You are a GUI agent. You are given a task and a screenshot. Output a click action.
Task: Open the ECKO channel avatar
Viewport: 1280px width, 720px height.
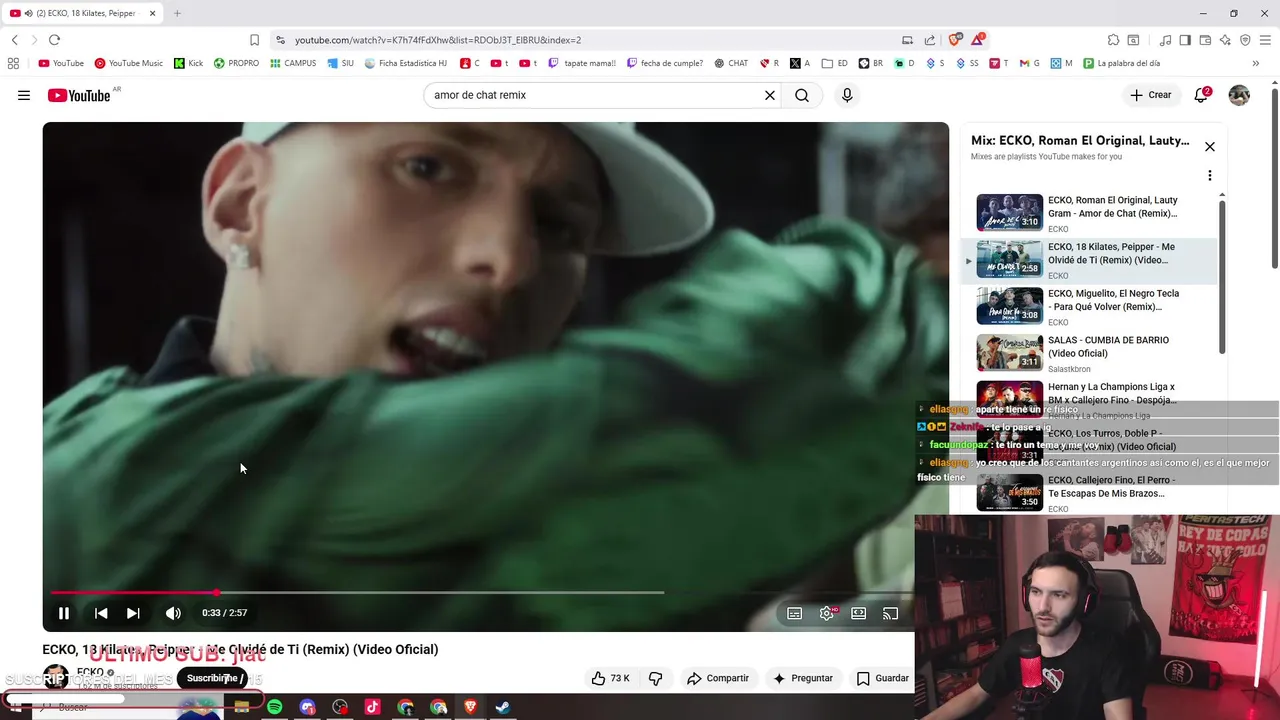point(56,677)
